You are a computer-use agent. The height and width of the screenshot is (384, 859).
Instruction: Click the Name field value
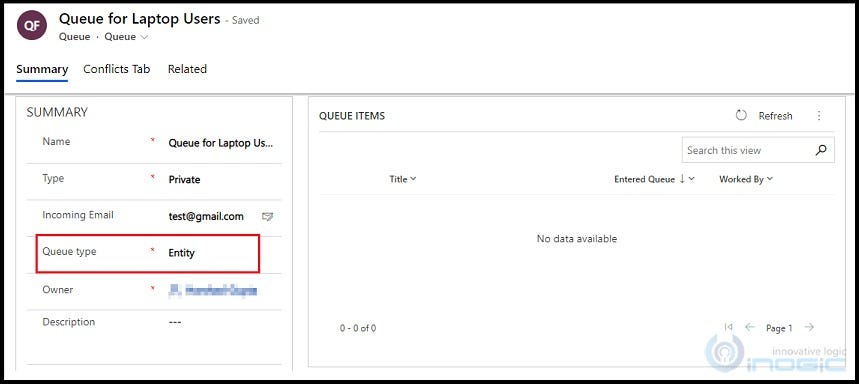[x=221, y=144]
